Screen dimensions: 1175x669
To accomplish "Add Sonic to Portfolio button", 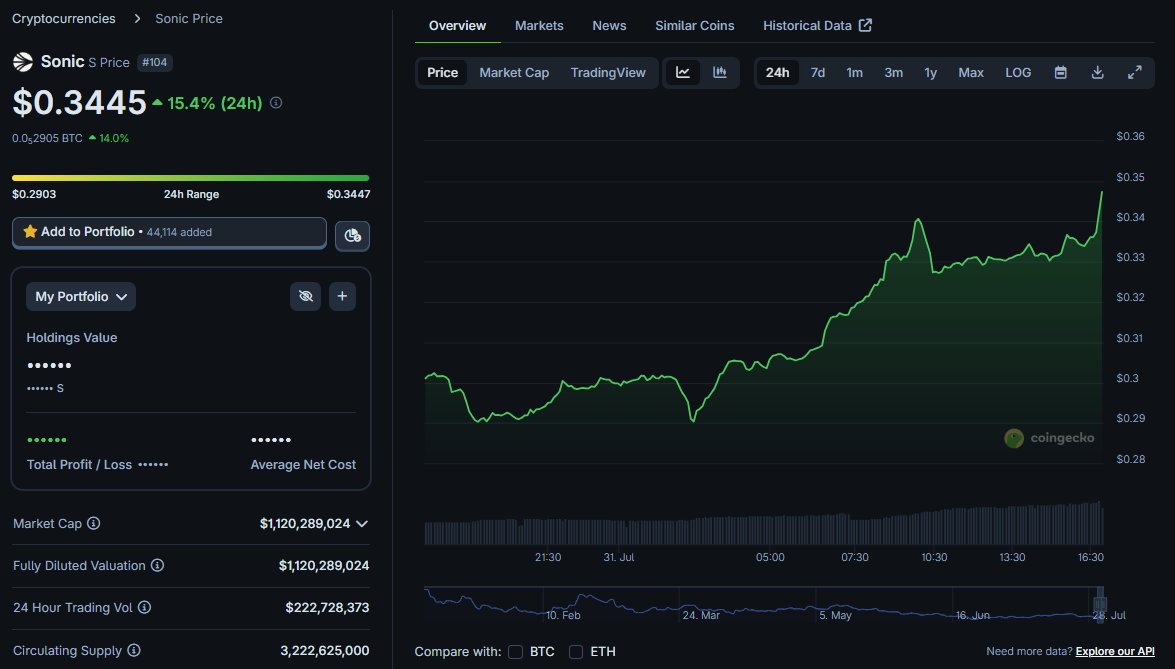I will [169, 232].
